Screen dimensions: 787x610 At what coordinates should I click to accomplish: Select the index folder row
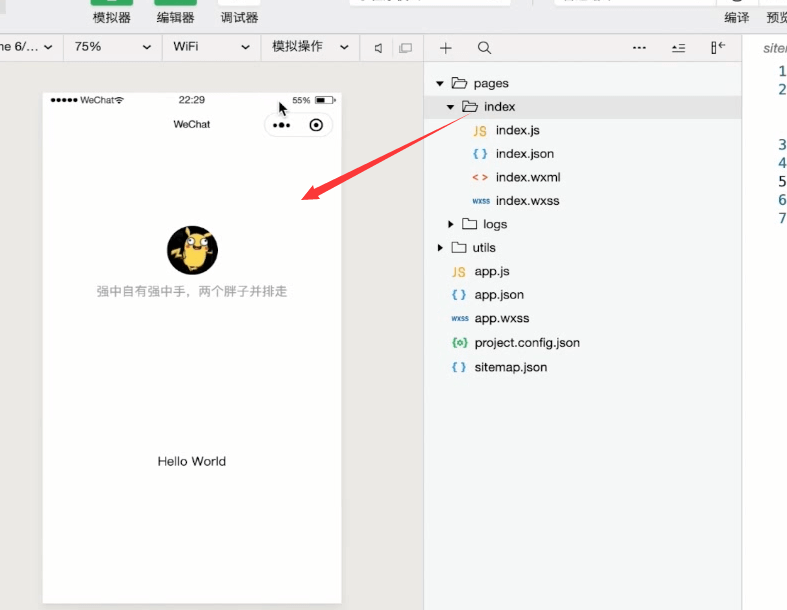[x=583, y=106]
